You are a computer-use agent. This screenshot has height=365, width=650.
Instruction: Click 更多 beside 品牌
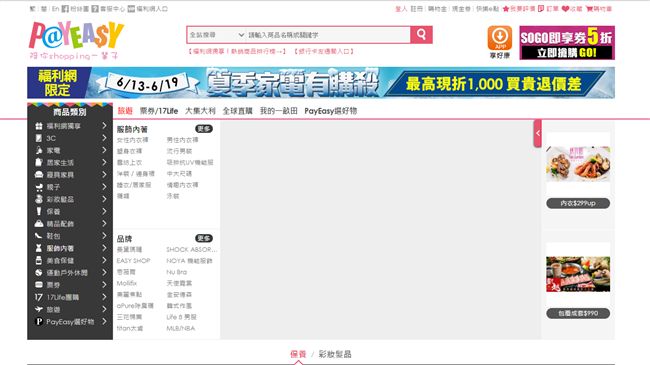tap(204, 238)
